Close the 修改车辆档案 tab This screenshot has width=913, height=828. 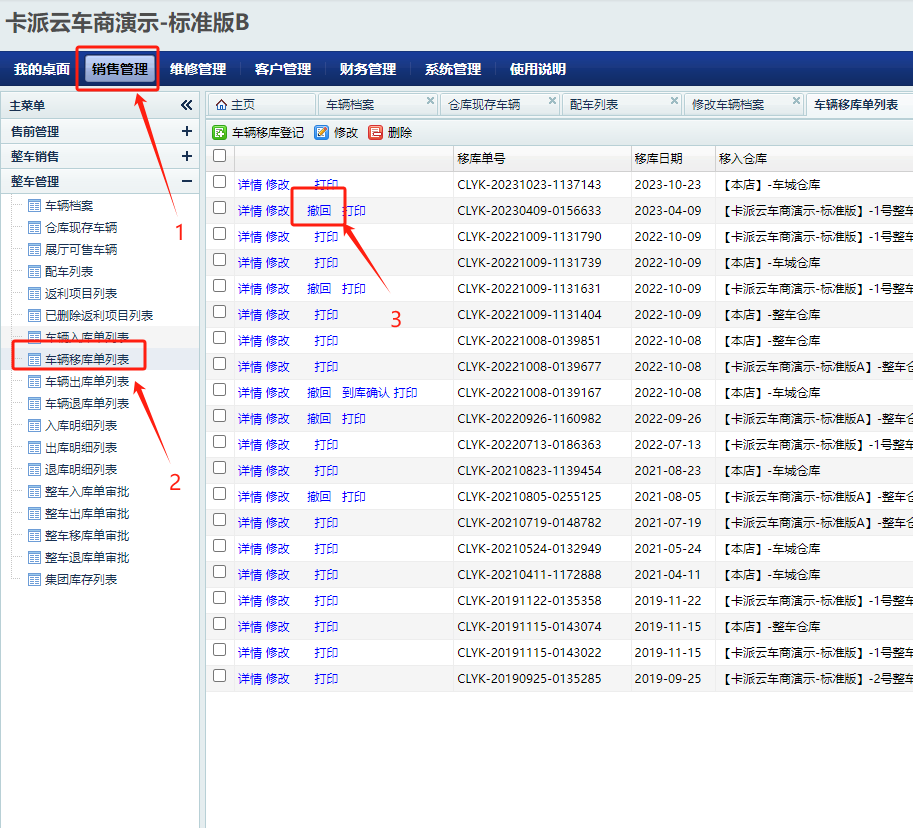tap(796, 100)
